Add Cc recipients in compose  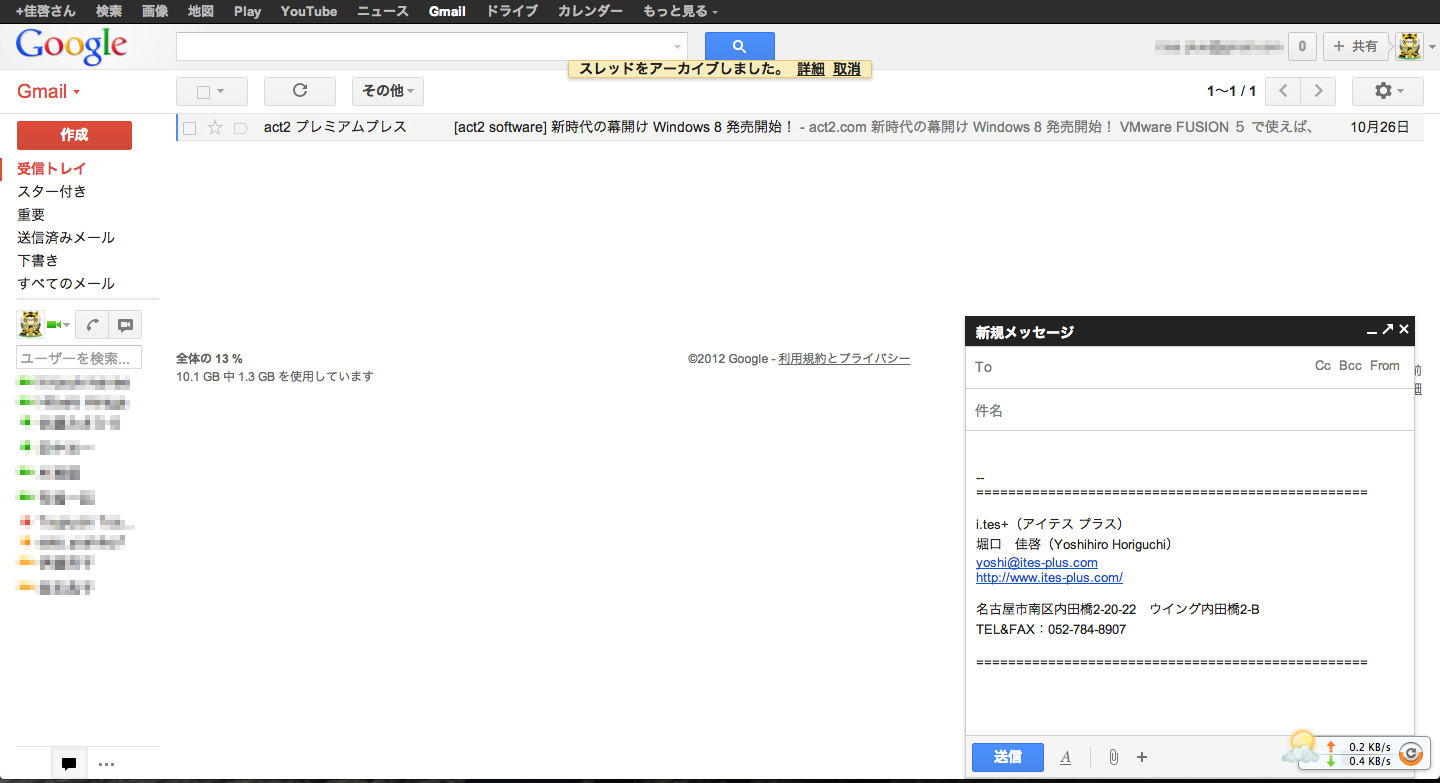(x=1323, y=366)
